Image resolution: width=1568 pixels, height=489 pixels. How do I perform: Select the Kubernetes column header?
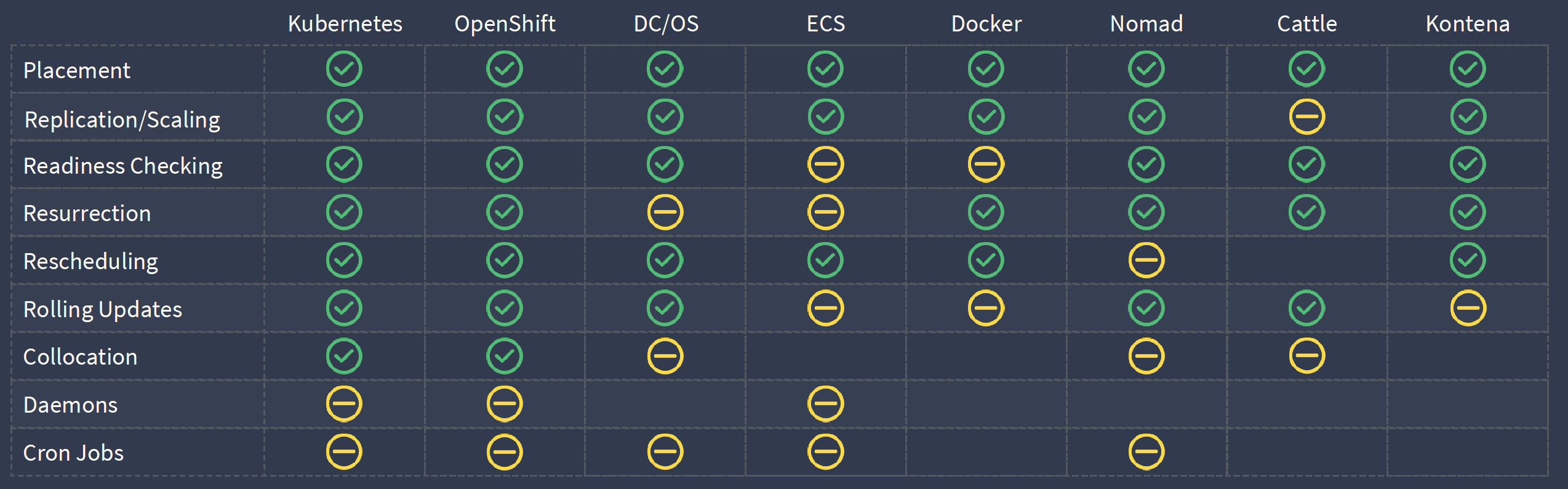(345, 24)
